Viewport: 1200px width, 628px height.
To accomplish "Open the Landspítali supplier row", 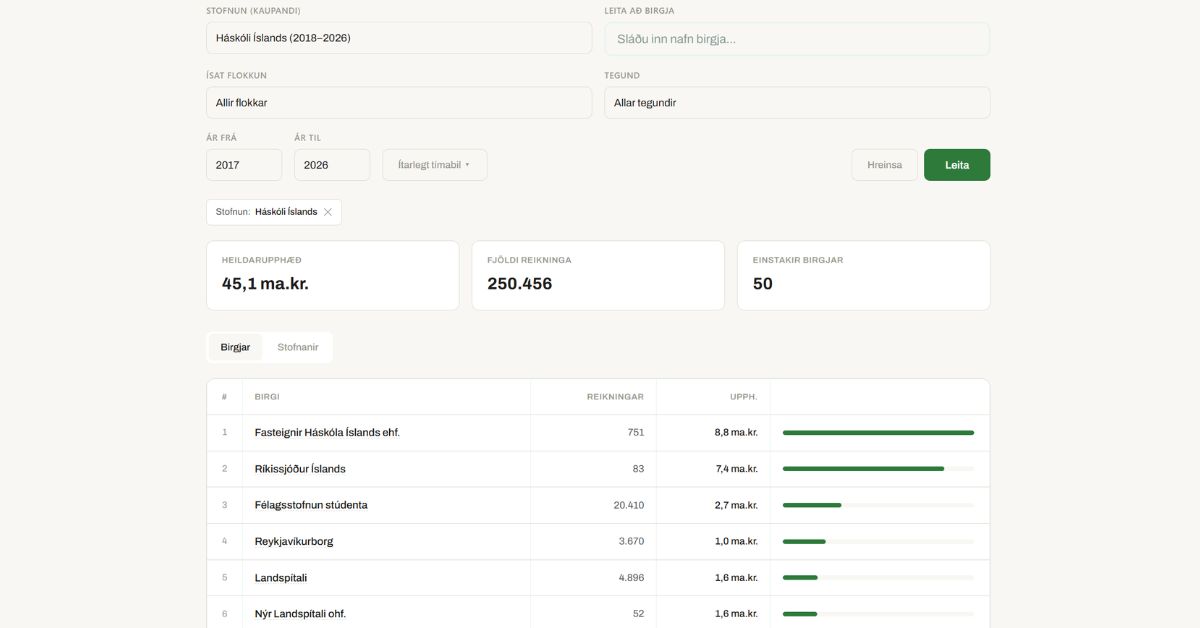I will tap(281, 578).
